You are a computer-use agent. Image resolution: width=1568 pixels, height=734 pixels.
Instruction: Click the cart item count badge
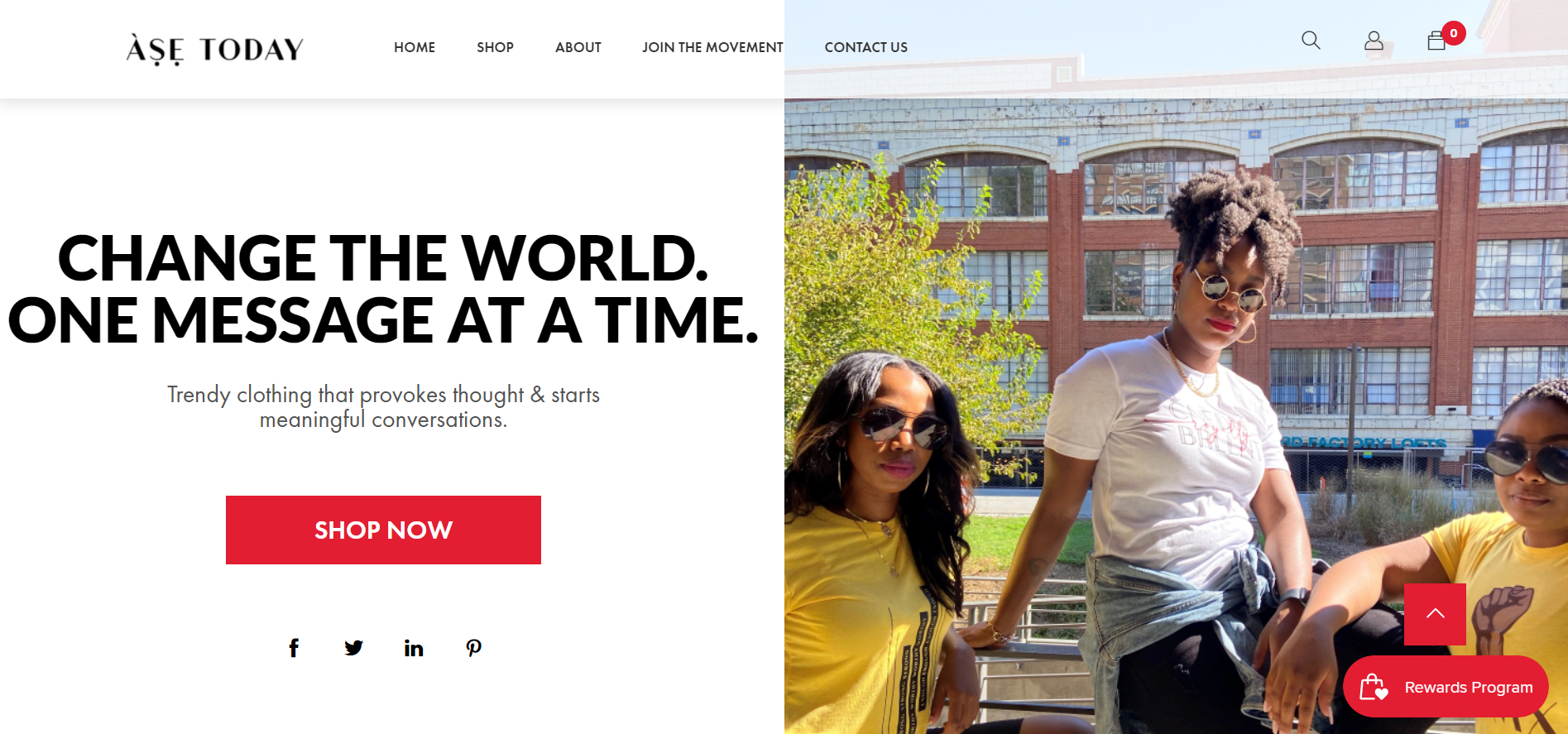(1454, 33)
